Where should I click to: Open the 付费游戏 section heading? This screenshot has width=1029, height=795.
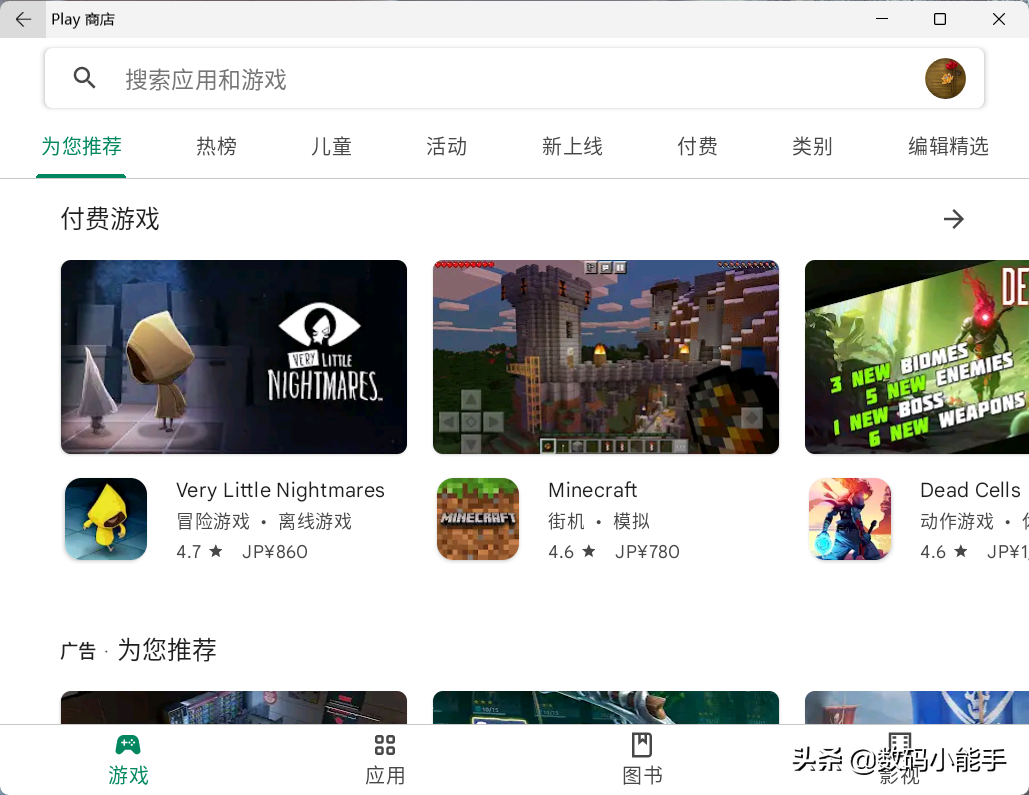pyautogui.click(x=110, y=219)
